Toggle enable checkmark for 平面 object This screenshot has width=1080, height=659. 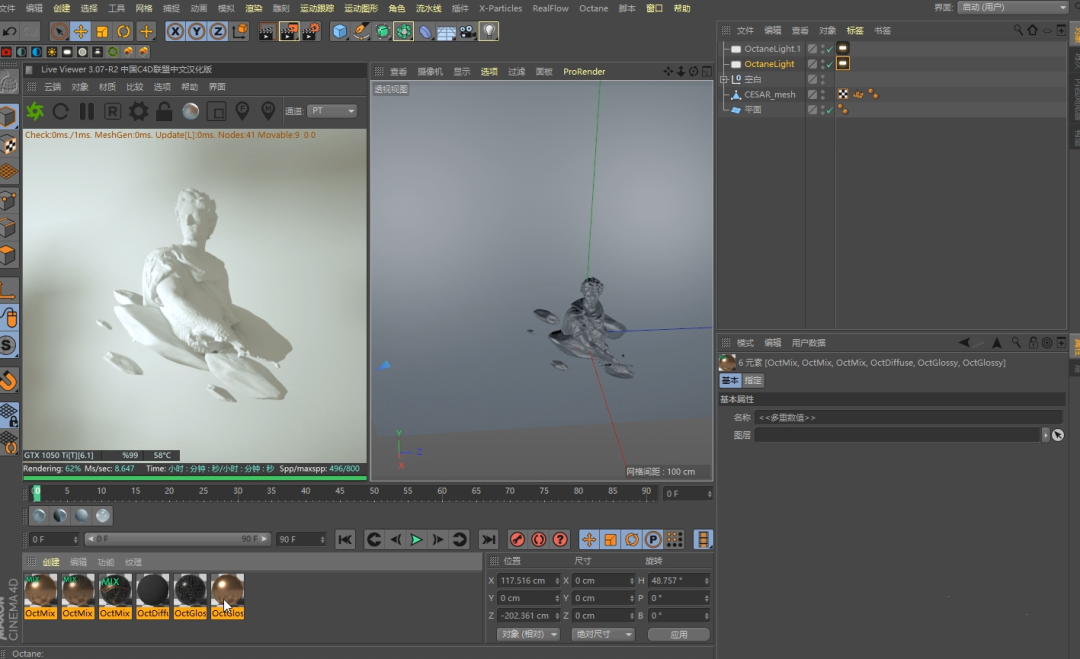click(830, 110)
